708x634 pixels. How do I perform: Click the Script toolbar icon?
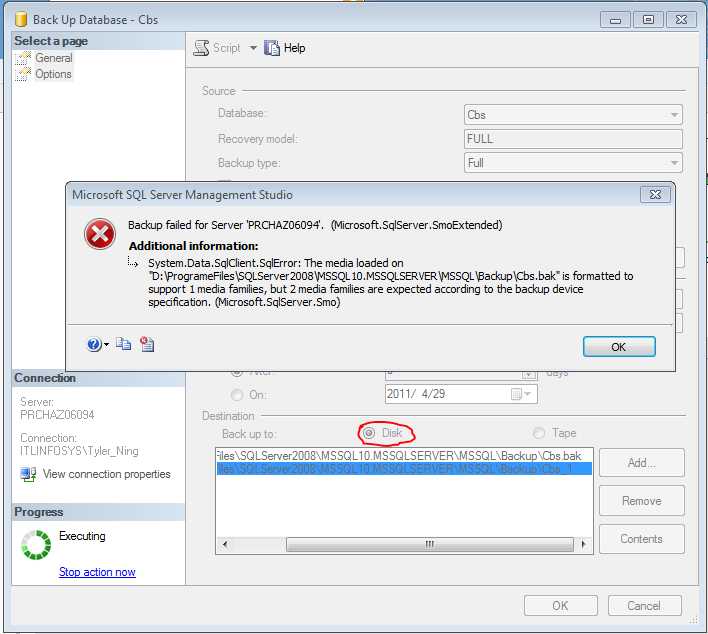coord(201,48)
